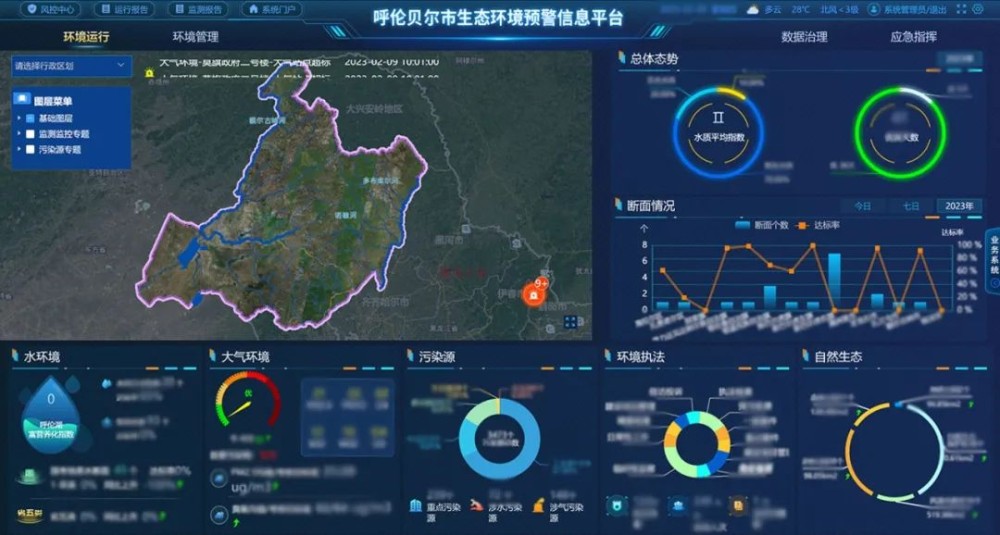
Task: Select 七日 range in 断面情况 panel
Action: (x=910, y=206)
